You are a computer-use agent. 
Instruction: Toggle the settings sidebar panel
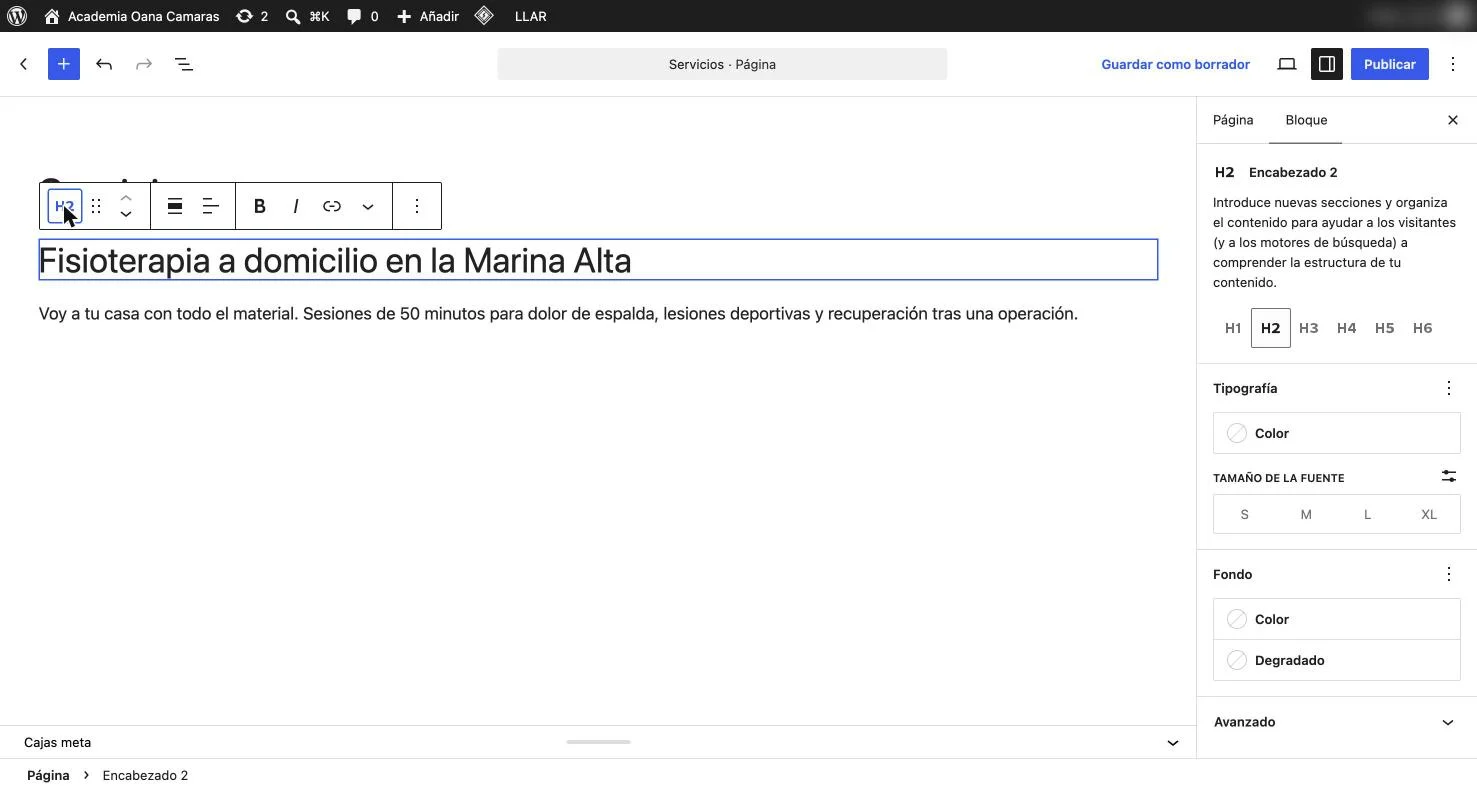[x=1327, y=64]
